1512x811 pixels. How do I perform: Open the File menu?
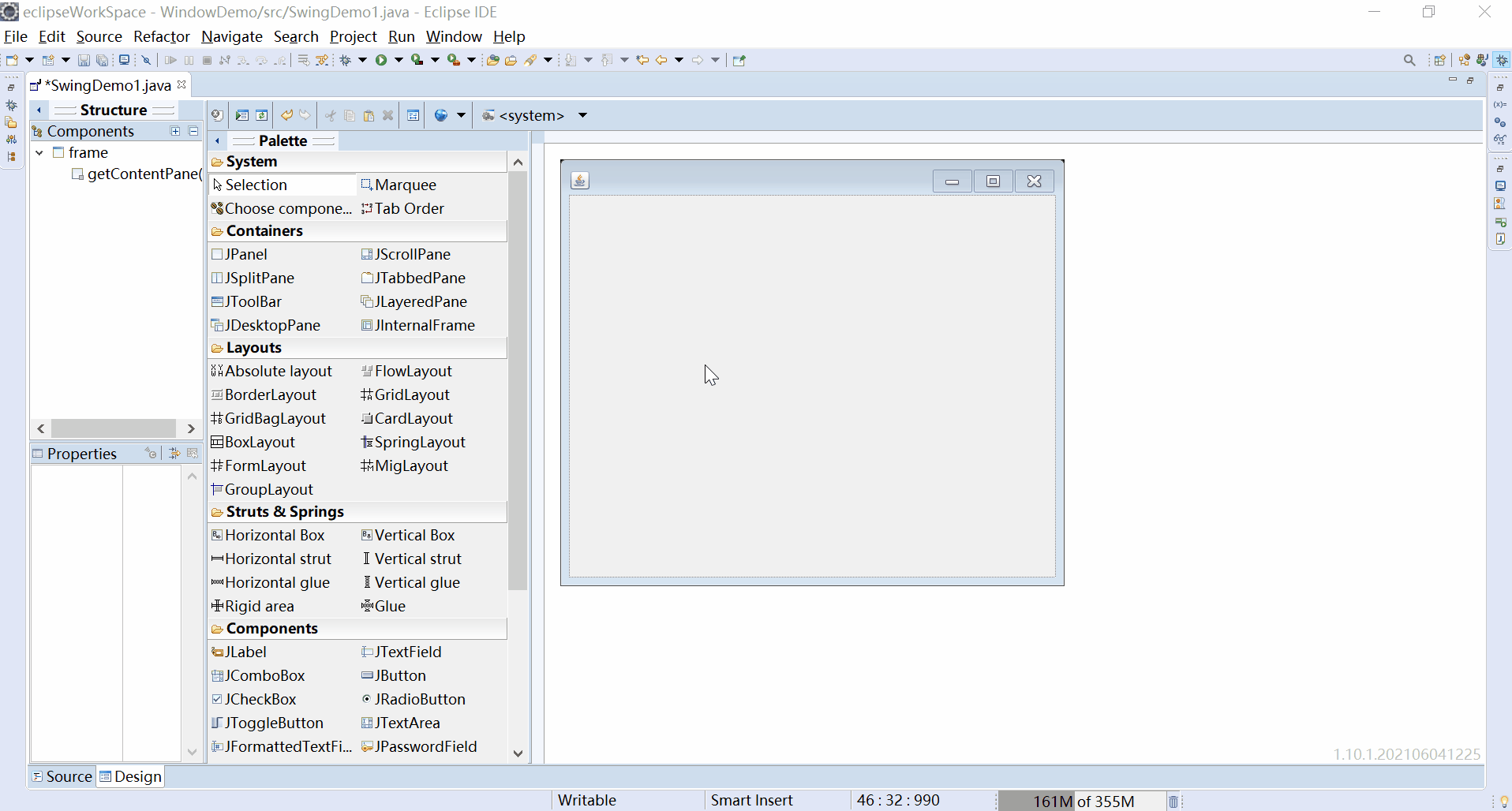tap(15, 36)
